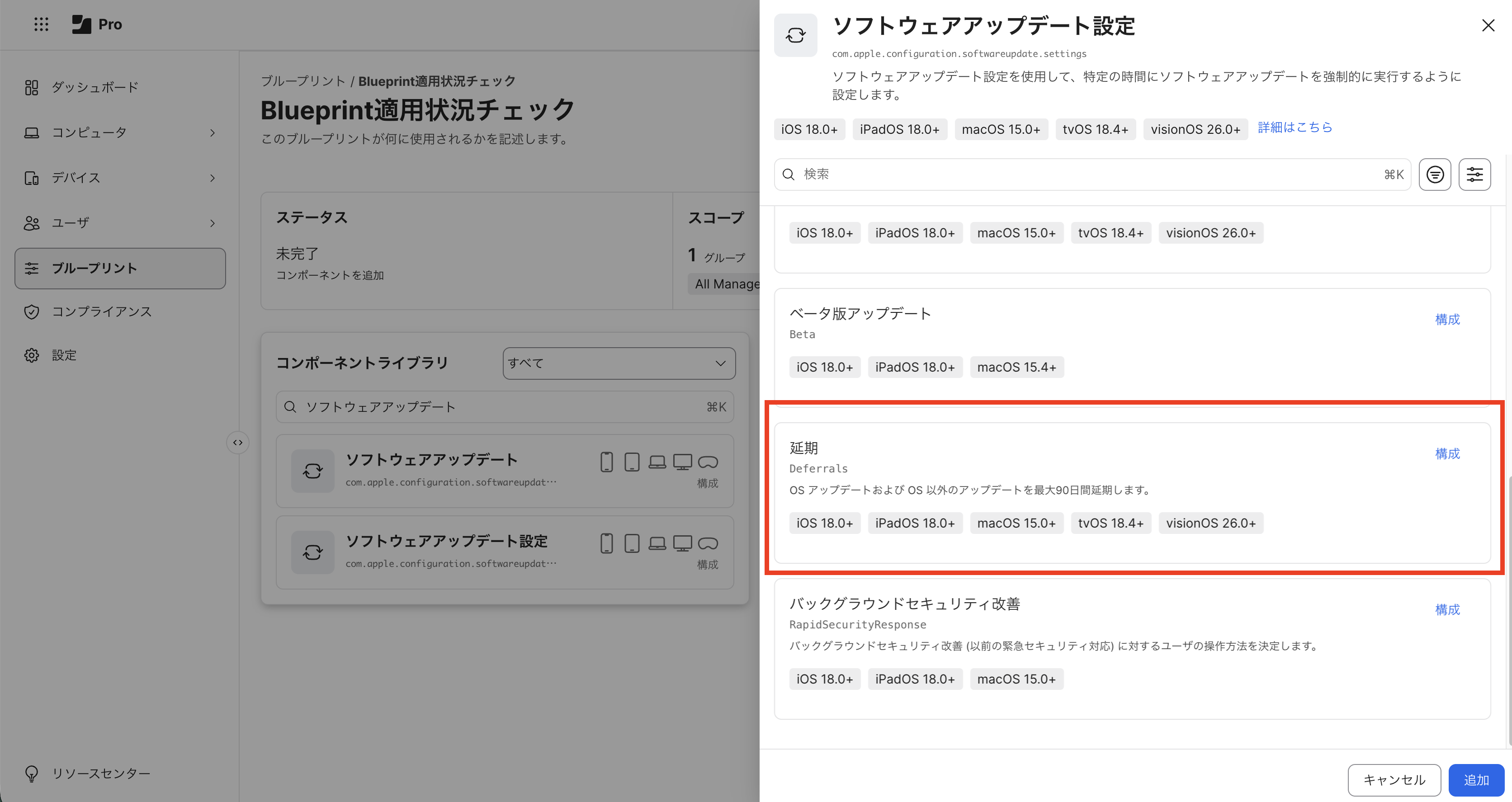Click the RapidSecurityResponse label
Viewport: 1512px width, 802px height.
click(x=858, y=624)
